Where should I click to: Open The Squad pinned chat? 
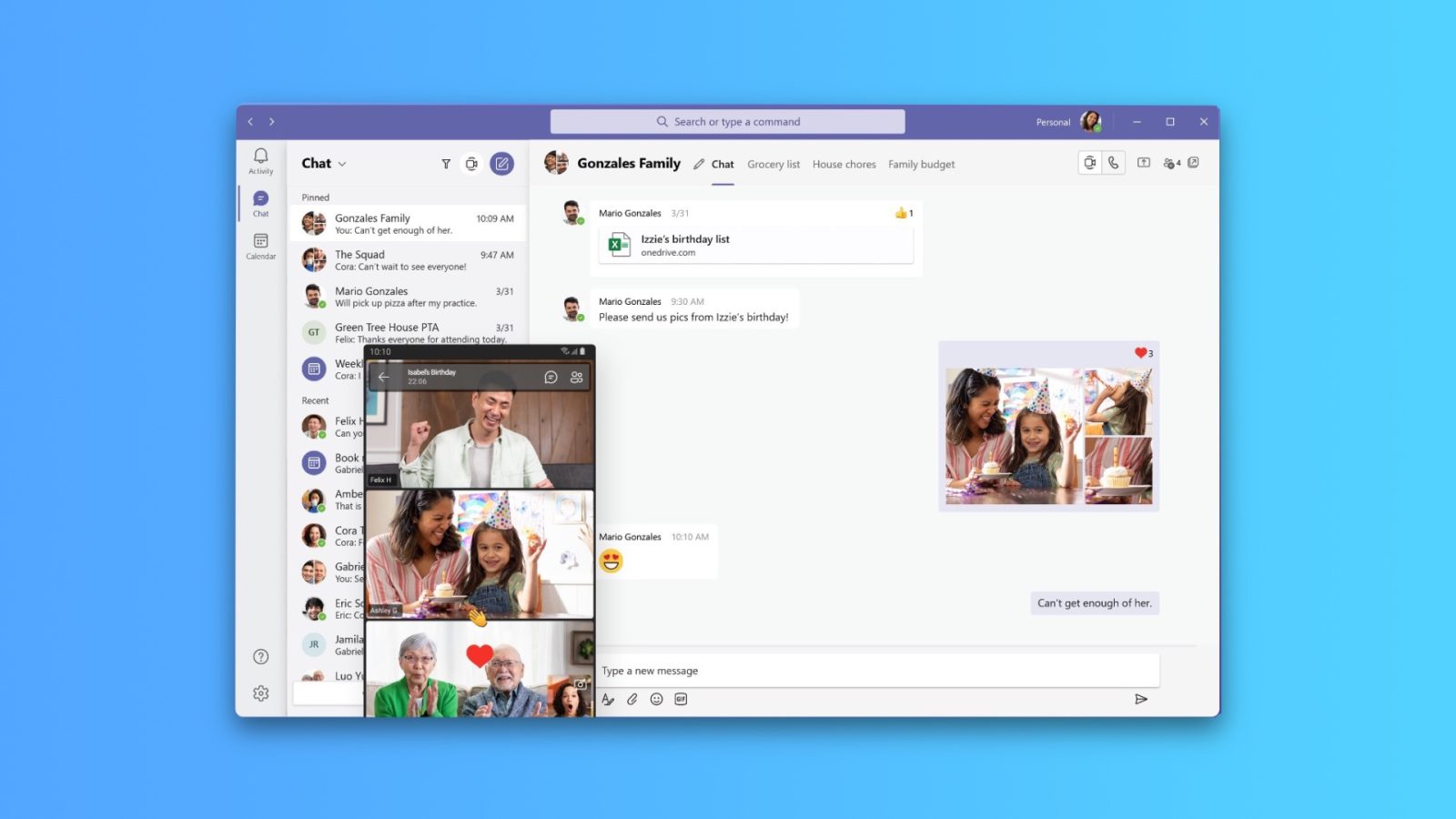[408, 260]
